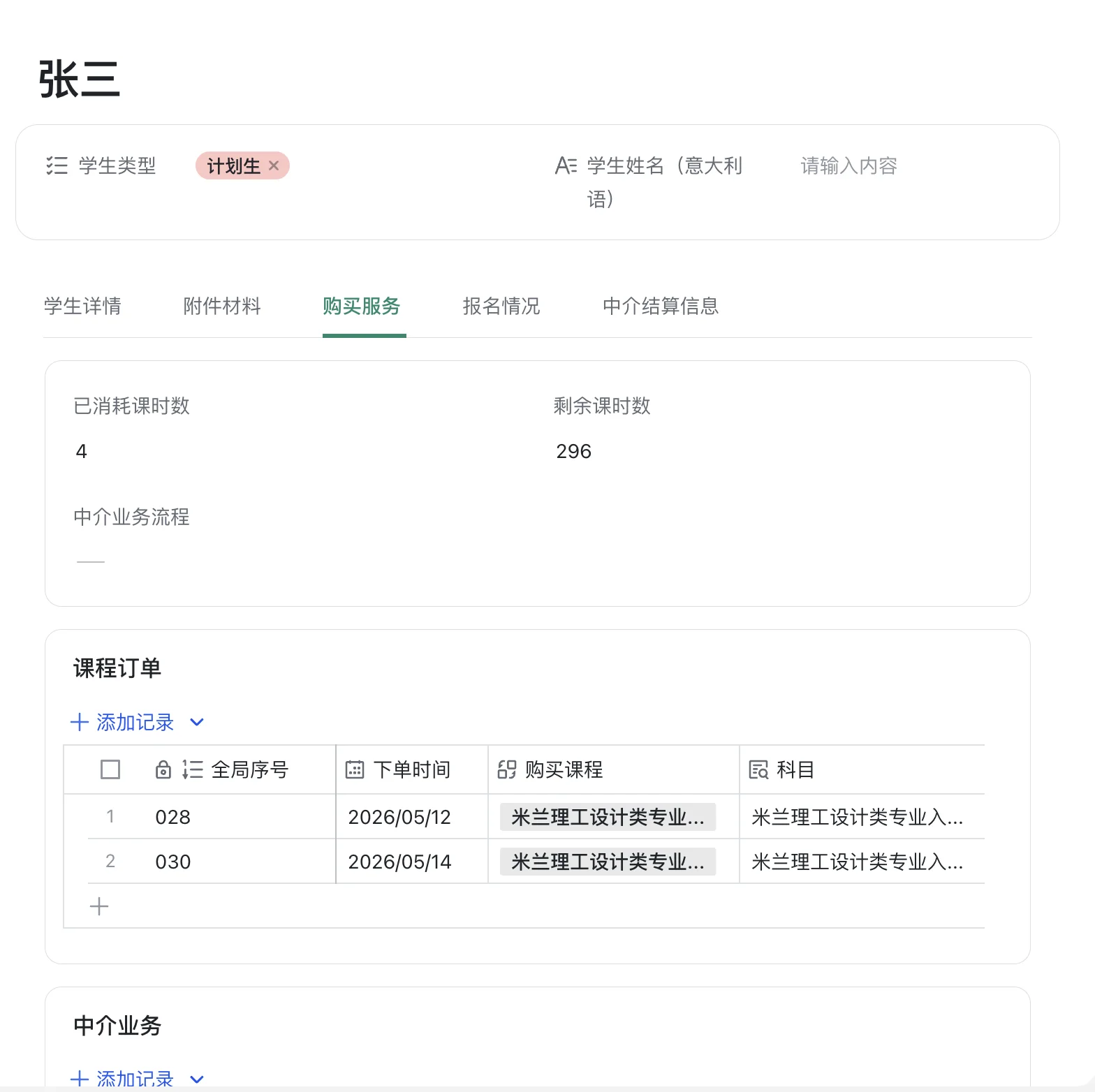Screen dimensions: 1095x1092
Task: Click the numbered-list icon next to 全局序号
Action: 192,769
